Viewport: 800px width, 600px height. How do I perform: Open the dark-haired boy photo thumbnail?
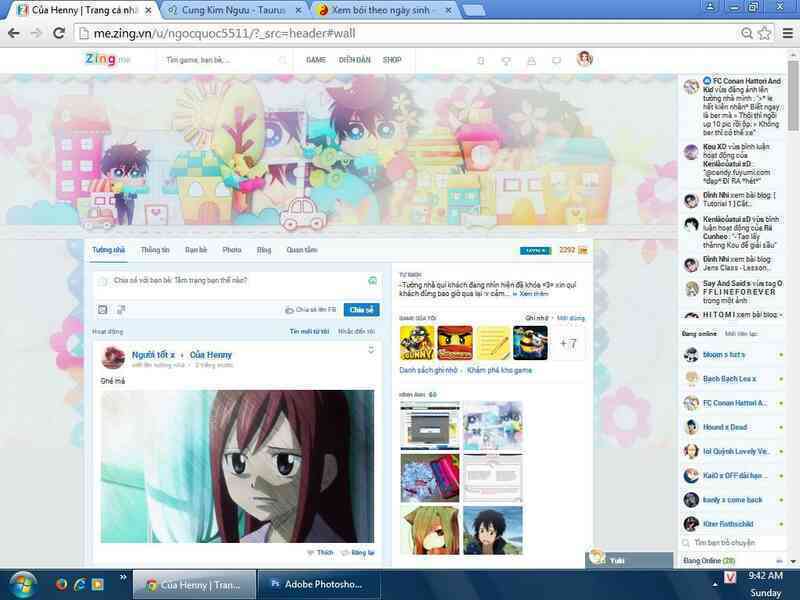point(493,531)
